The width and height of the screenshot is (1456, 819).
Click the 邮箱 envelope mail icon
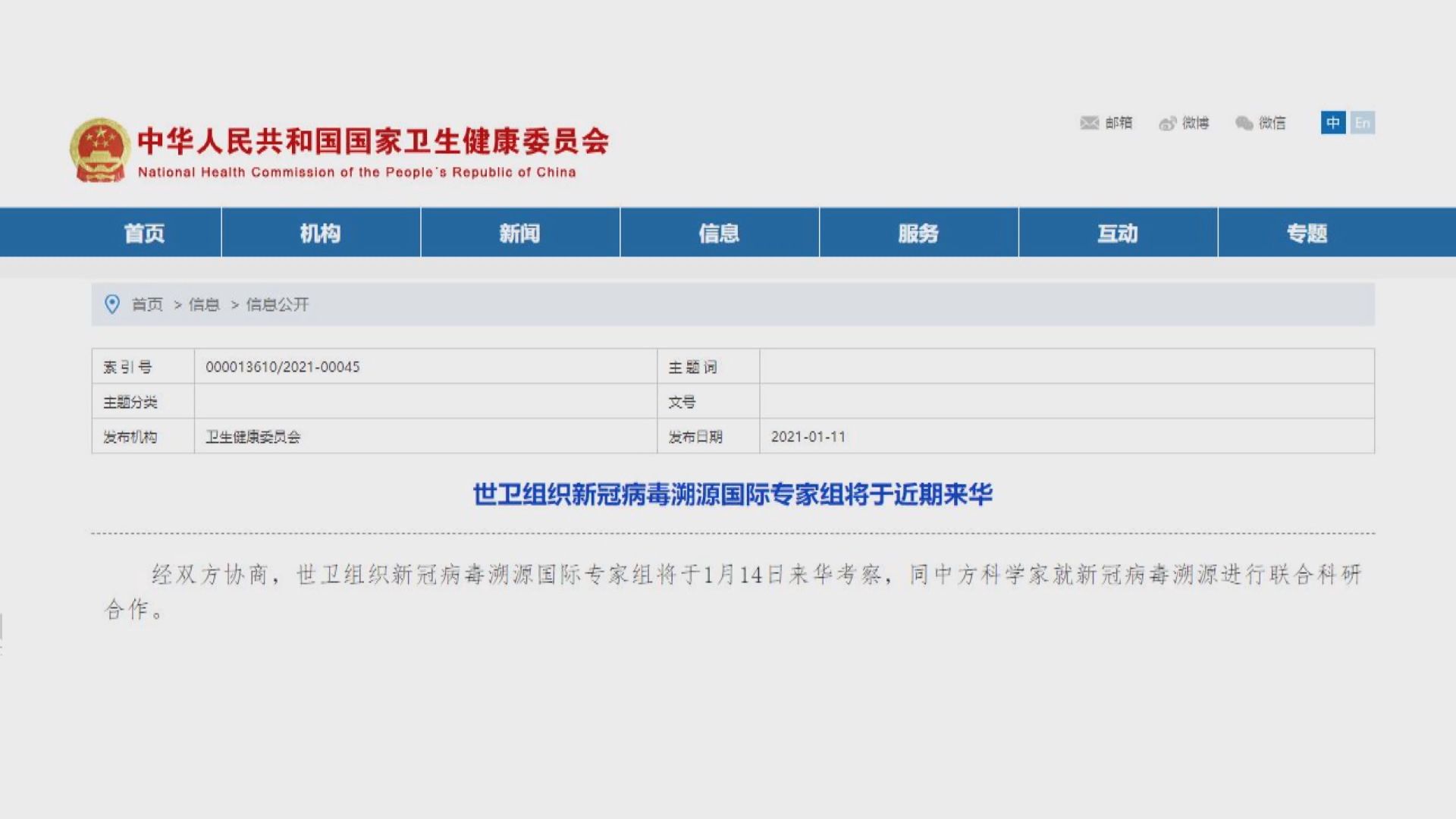point(1090,124)
